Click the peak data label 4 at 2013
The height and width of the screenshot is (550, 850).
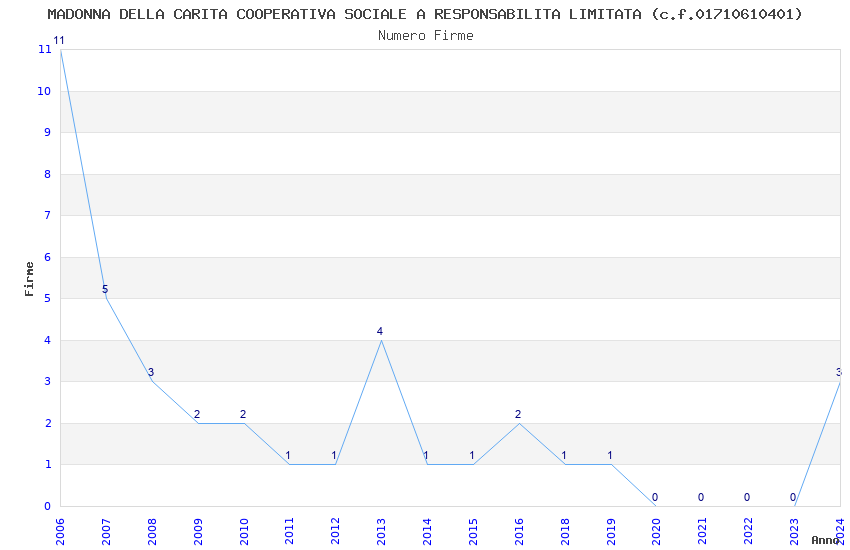click(x=380, y=331)
